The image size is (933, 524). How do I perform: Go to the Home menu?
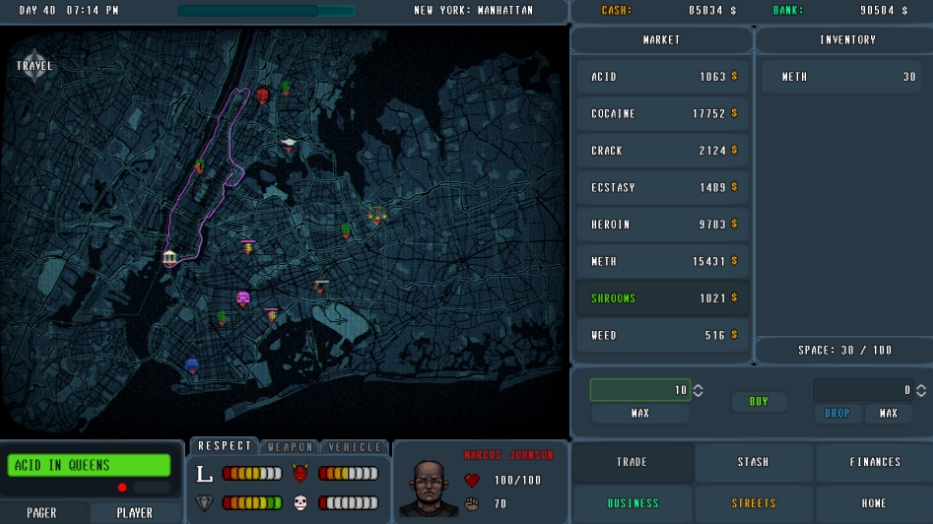pyautogui.click(x=875, y=503)
